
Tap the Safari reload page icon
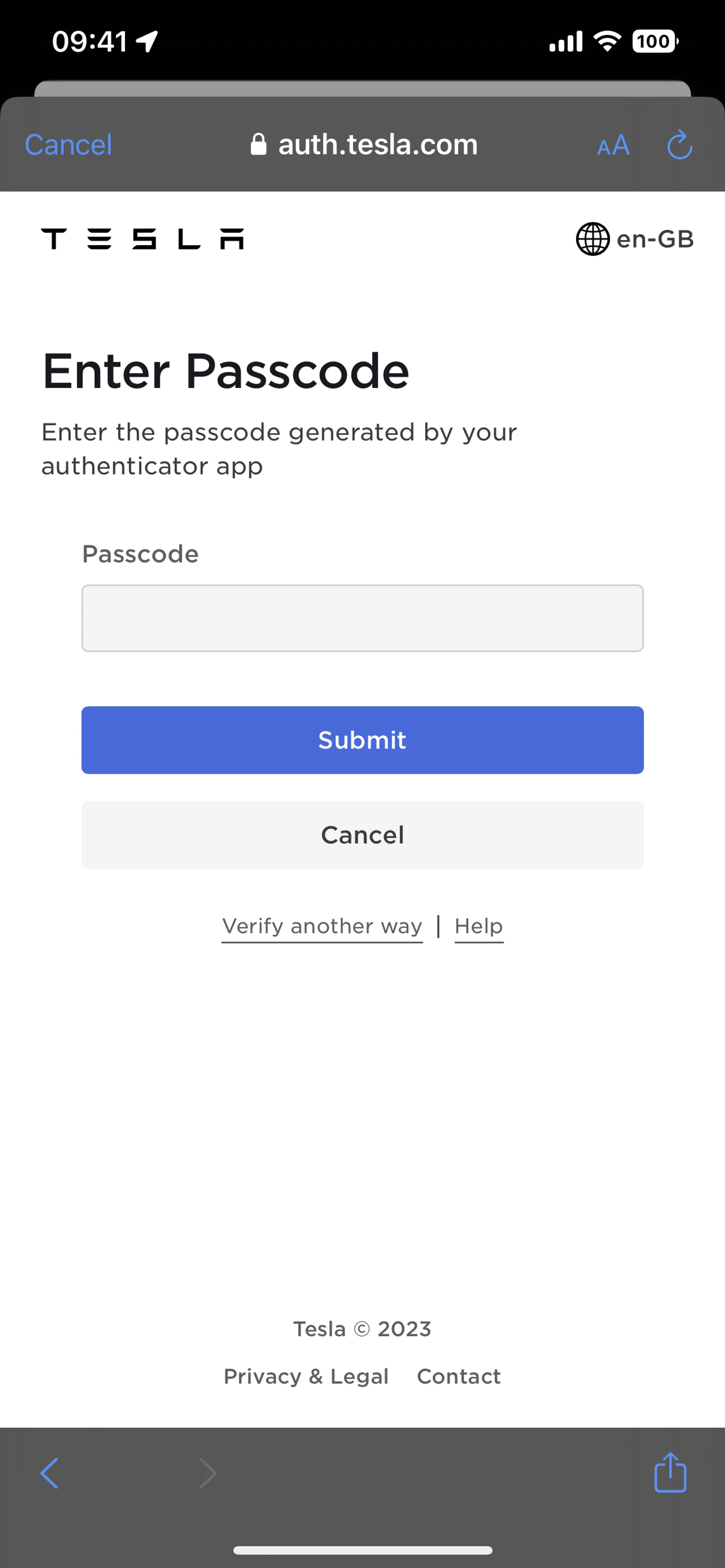coord(679,145)
